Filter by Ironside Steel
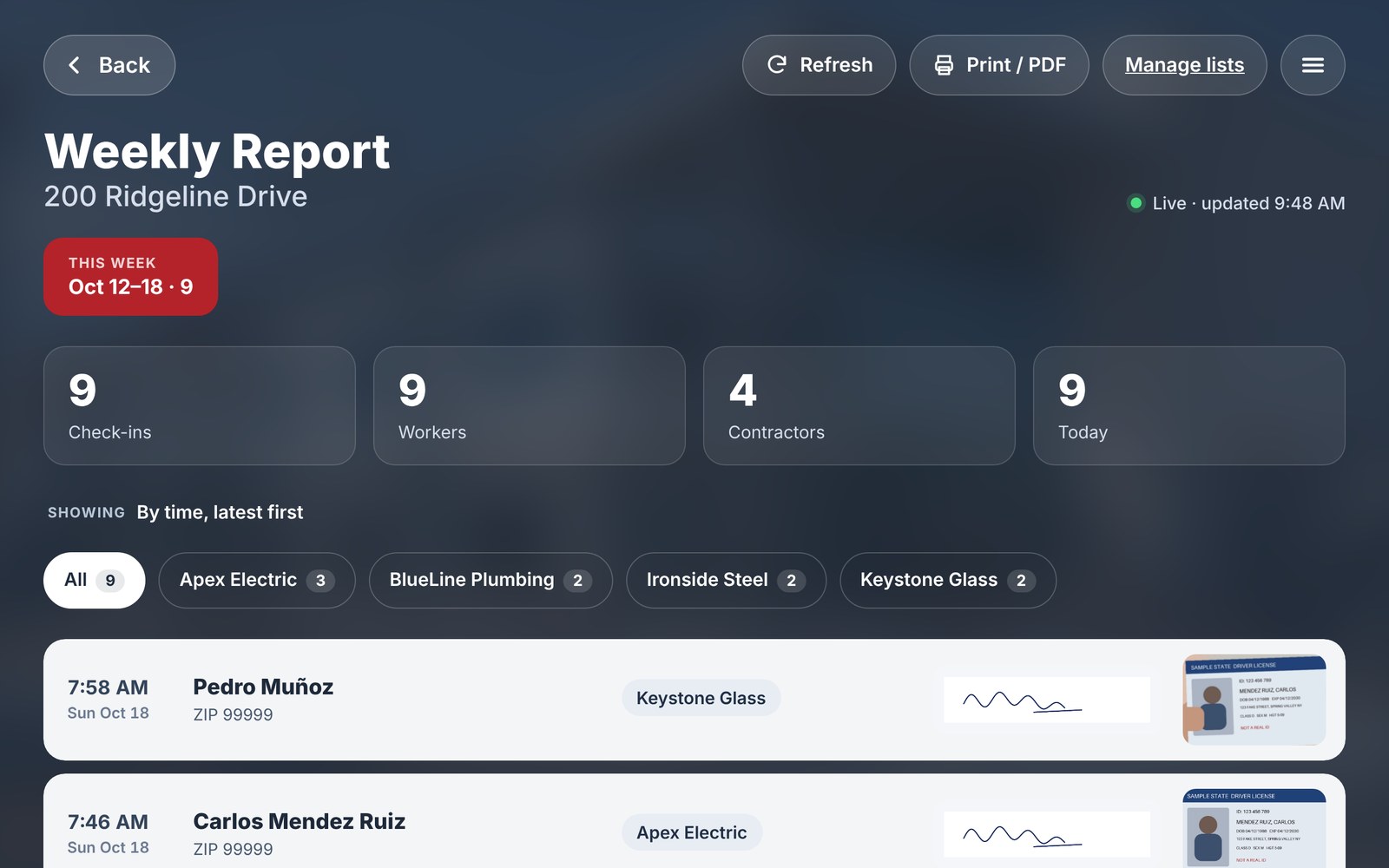Screen dimensions: 1389x868 click(x=726, y=580)
